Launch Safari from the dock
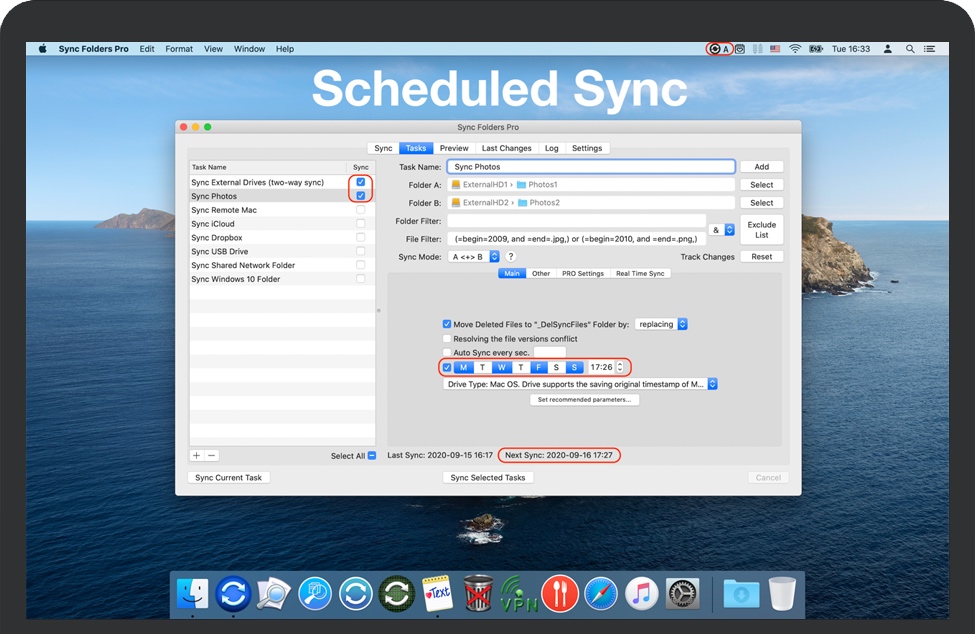Screen dimensions: 975x634 click(602, 593)
